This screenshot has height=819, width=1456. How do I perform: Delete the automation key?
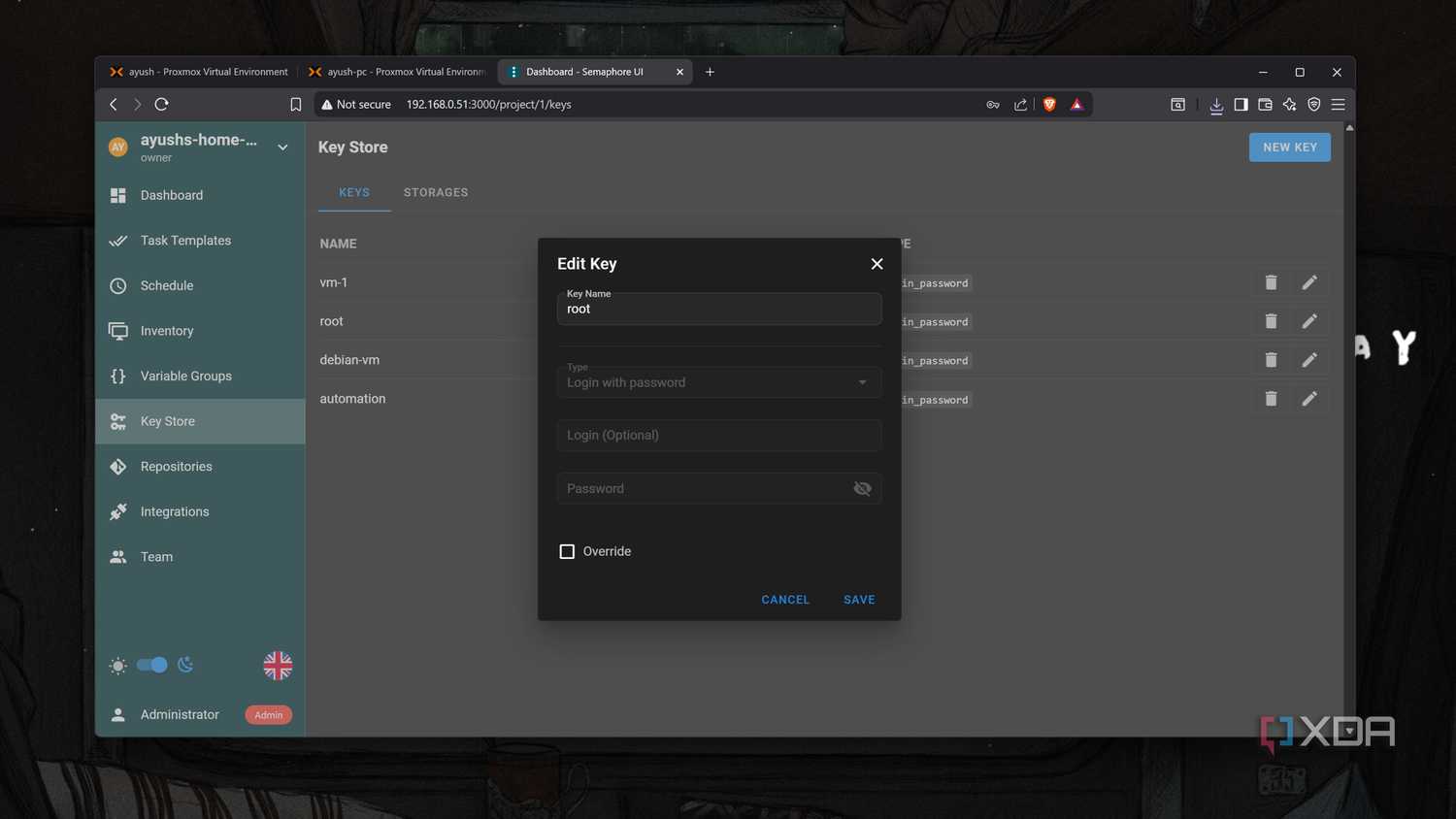(1271, 399)
